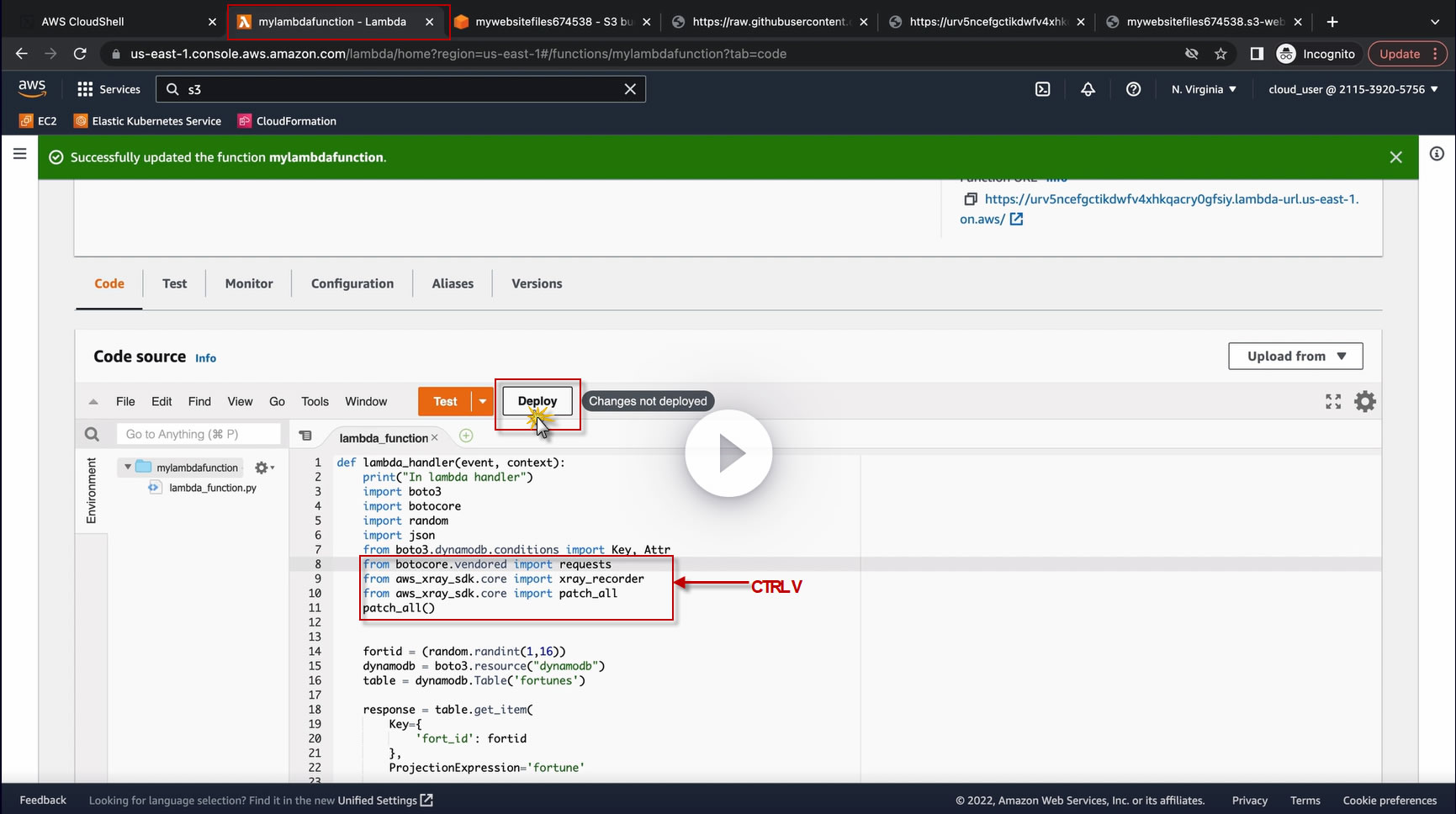Open the left navigation hamburger menu
Screen dimensions: 1456x814
point(20,154)
